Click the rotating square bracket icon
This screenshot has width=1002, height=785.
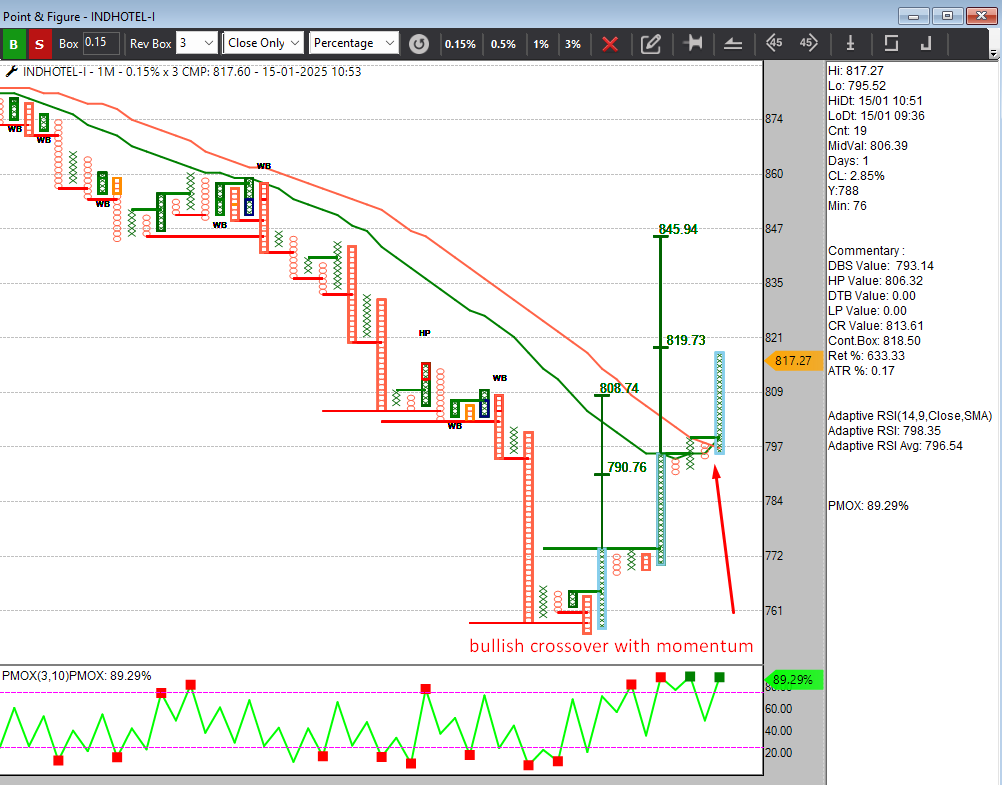(x=891, y=43)
